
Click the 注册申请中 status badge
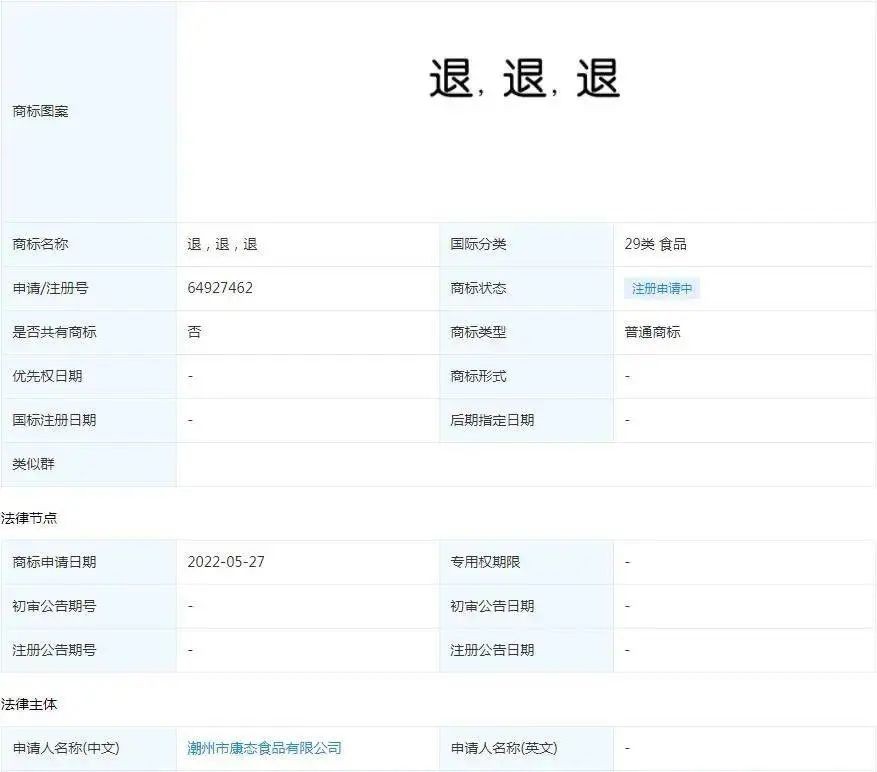[662, 289]
